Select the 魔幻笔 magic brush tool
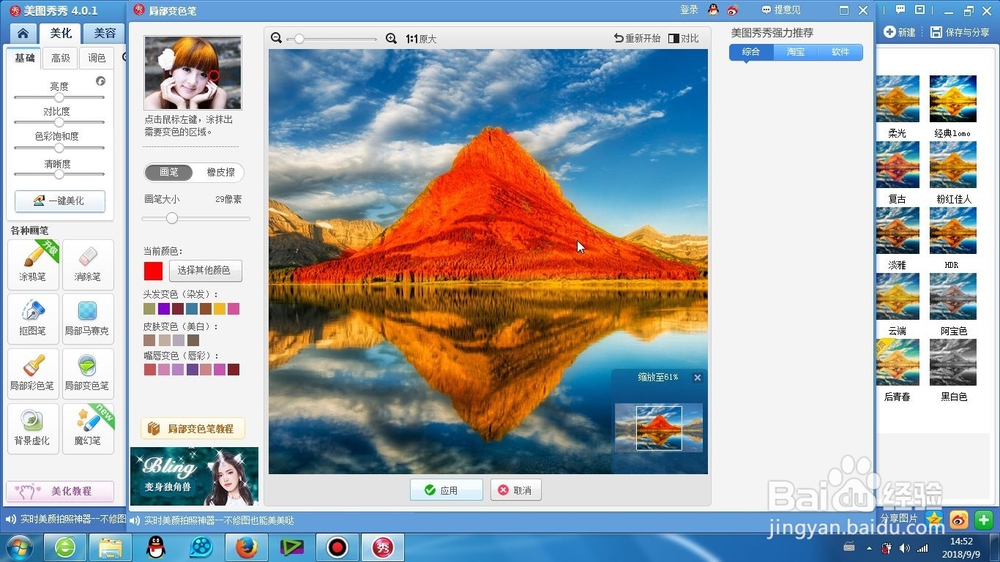 [87, 428]
